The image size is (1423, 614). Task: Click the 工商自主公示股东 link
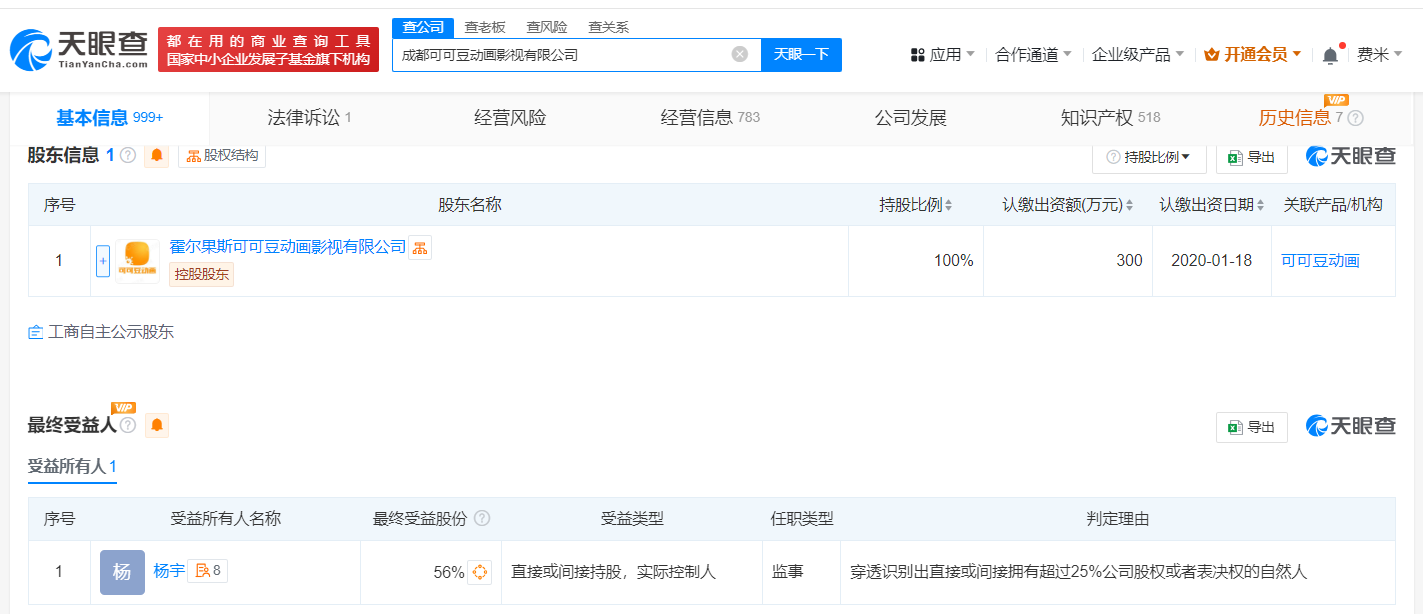[101, 332]
